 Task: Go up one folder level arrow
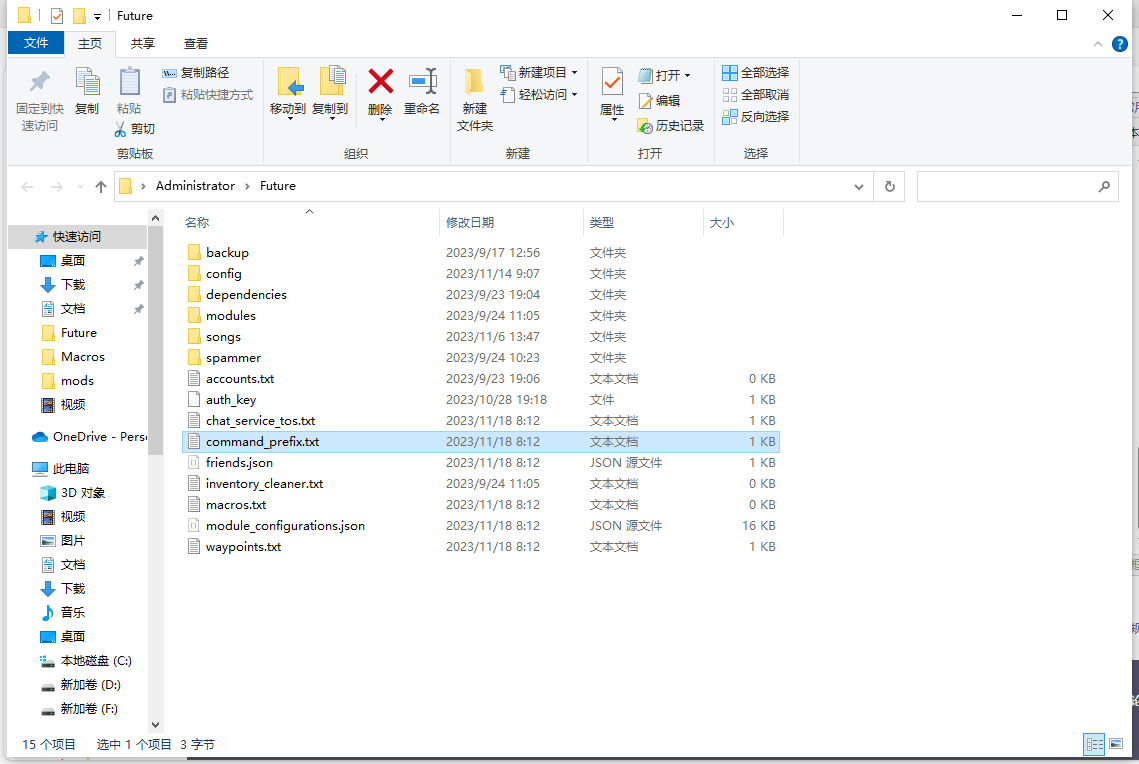click(x=101, y=187)
